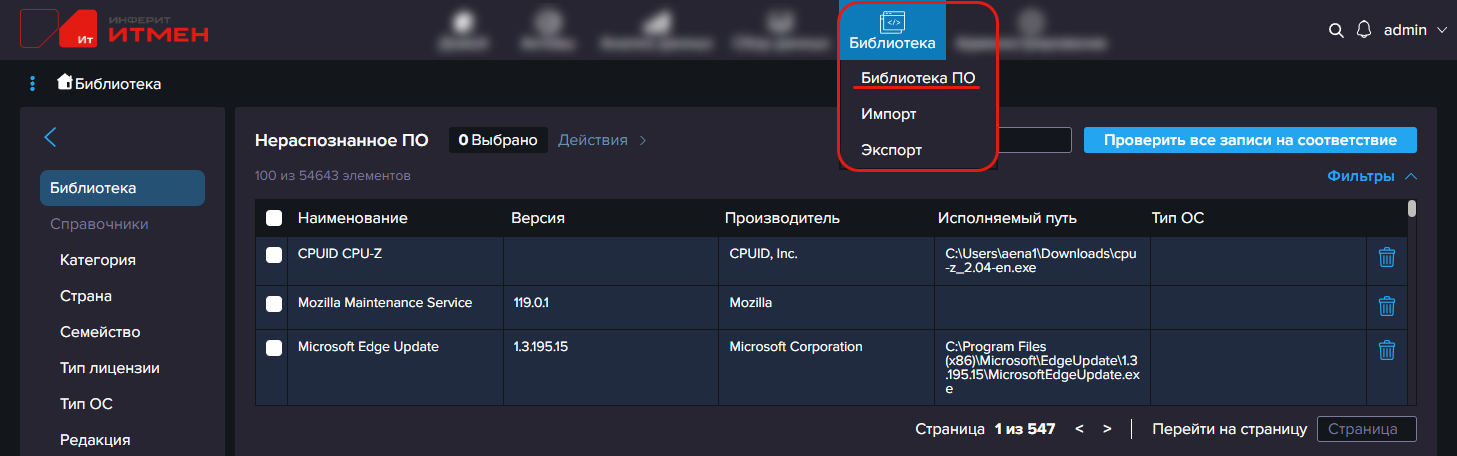
Task: Click the Страница page number input field
Action: tap(1366, 429)
